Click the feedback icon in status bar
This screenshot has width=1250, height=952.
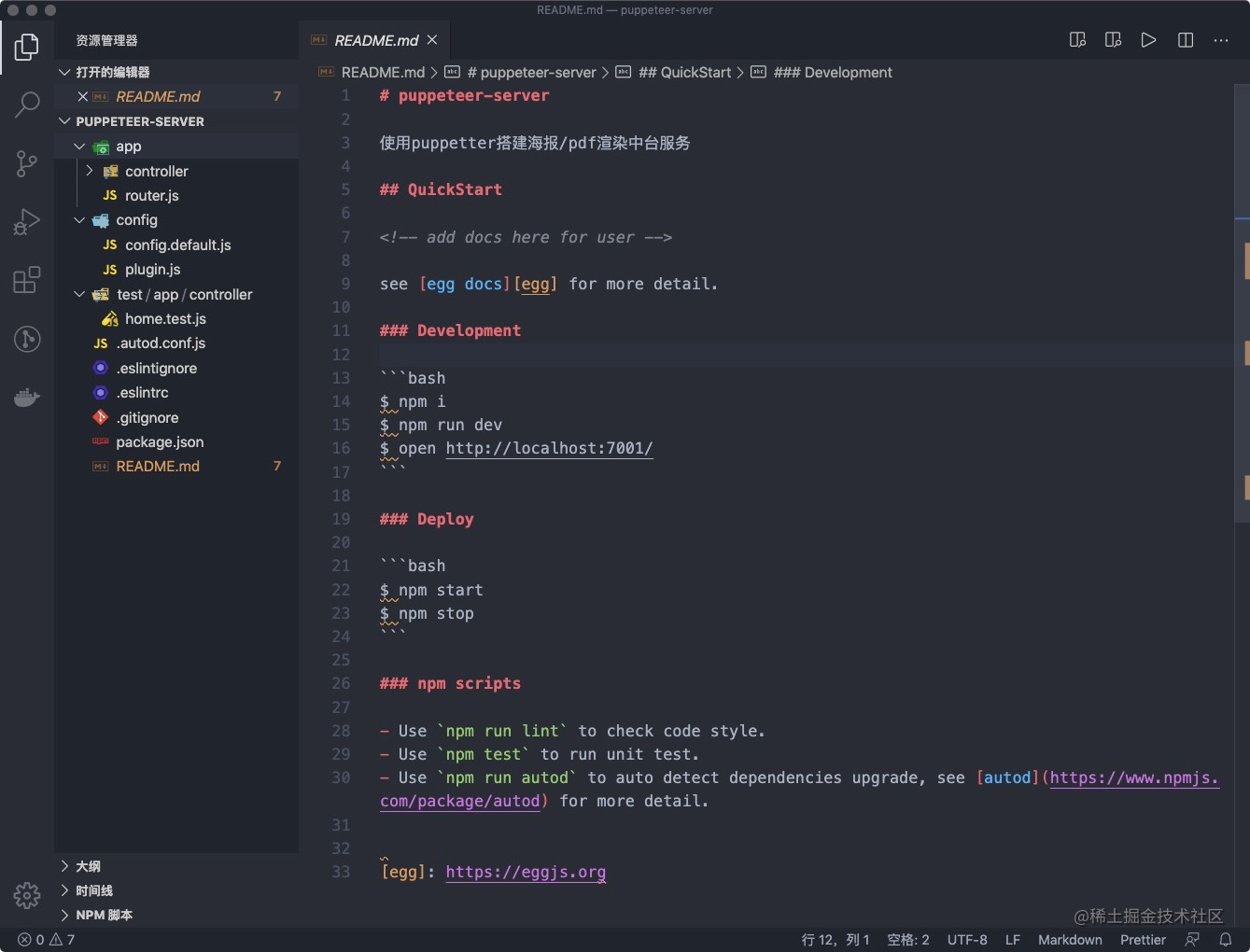click(1192, 940)
